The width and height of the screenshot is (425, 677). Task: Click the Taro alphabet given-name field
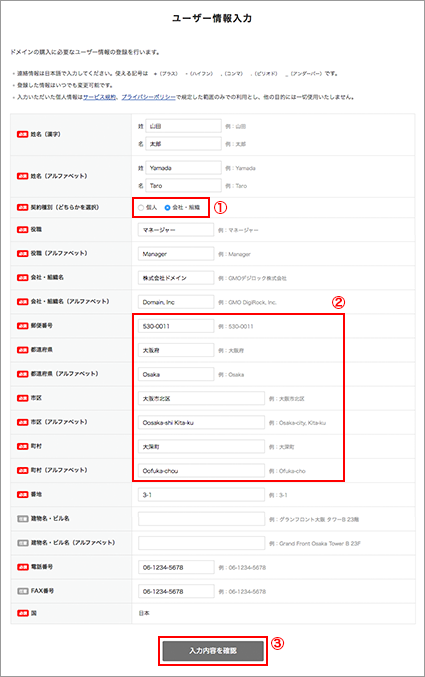184,186
